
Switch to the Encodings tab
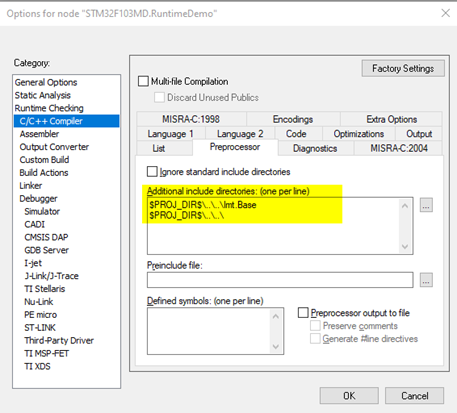(x=293, y=119)
